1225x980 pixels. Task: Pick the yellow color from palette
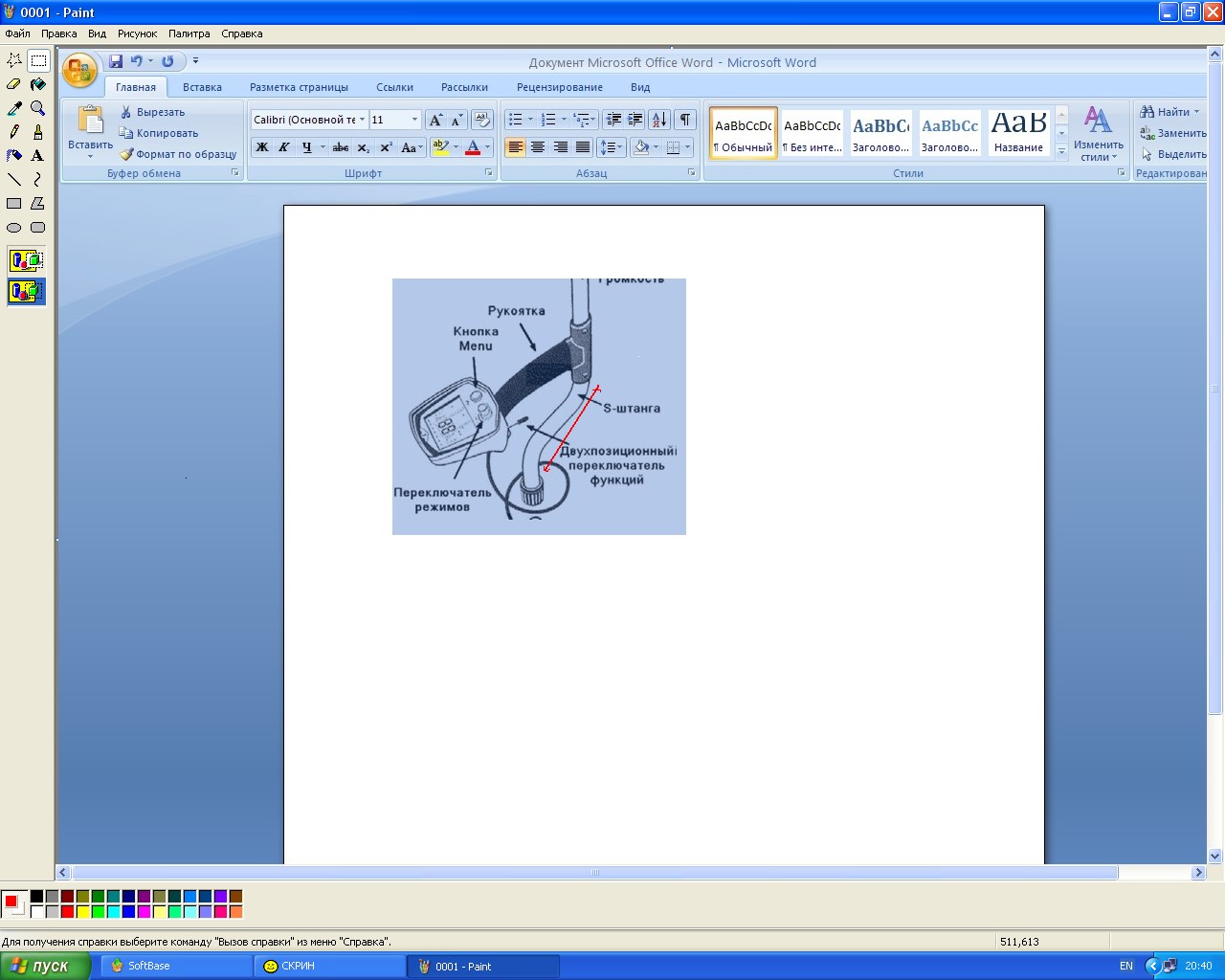pyautogui.click(x=83, y=912)
